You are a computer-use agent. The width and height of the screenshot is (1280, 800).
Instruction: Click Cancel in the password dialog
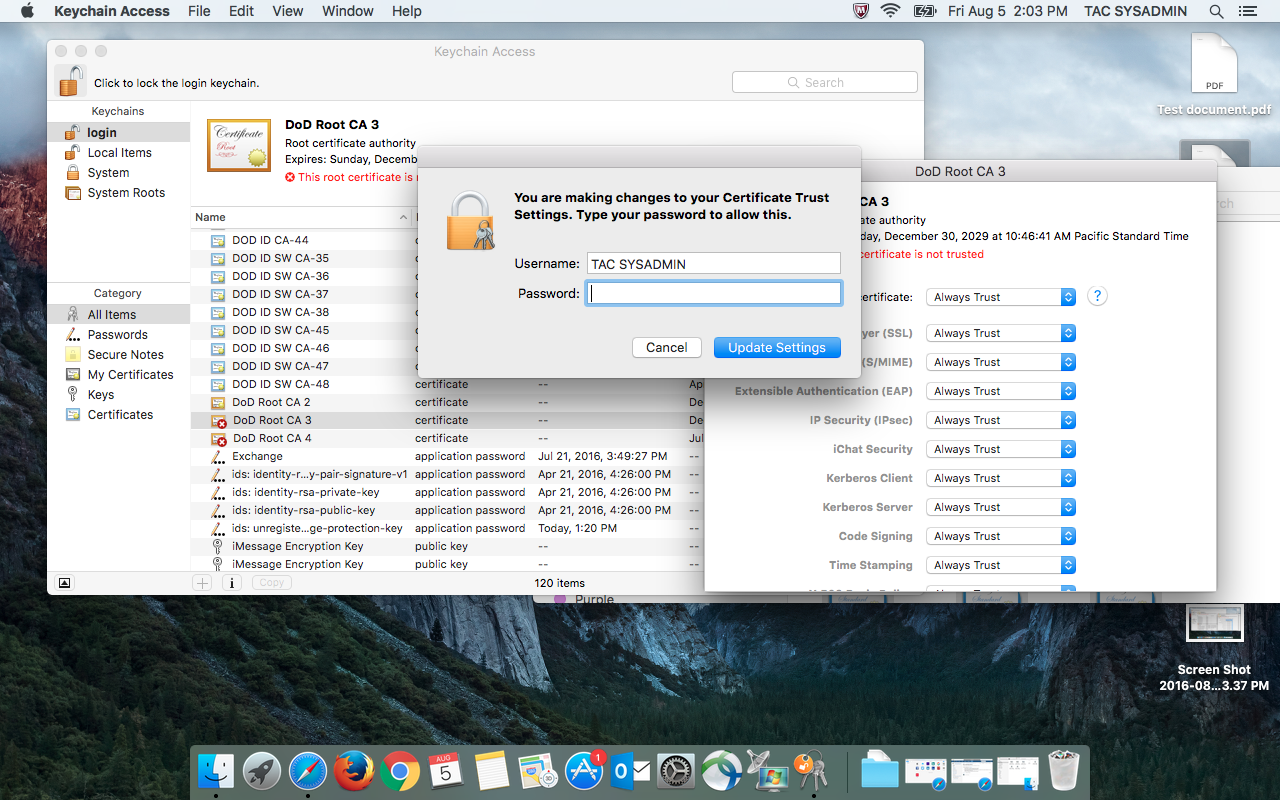coord(666,347)
